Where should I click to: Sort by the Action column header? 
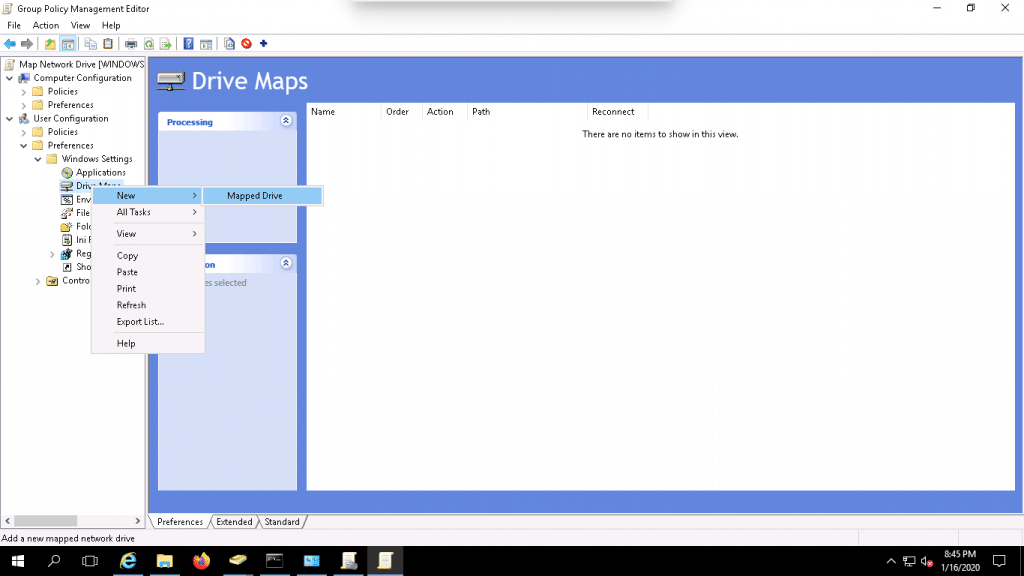pos(445,112)
